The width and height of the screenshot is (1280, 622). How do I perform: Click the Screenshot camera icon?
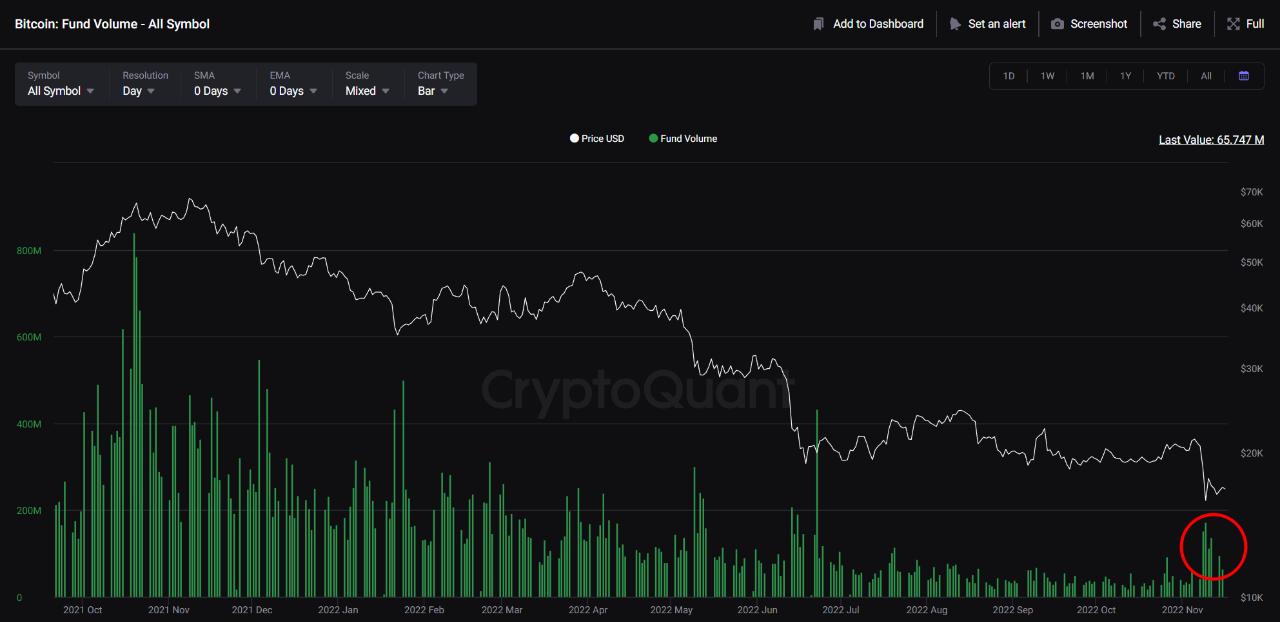click(1057, 23)
